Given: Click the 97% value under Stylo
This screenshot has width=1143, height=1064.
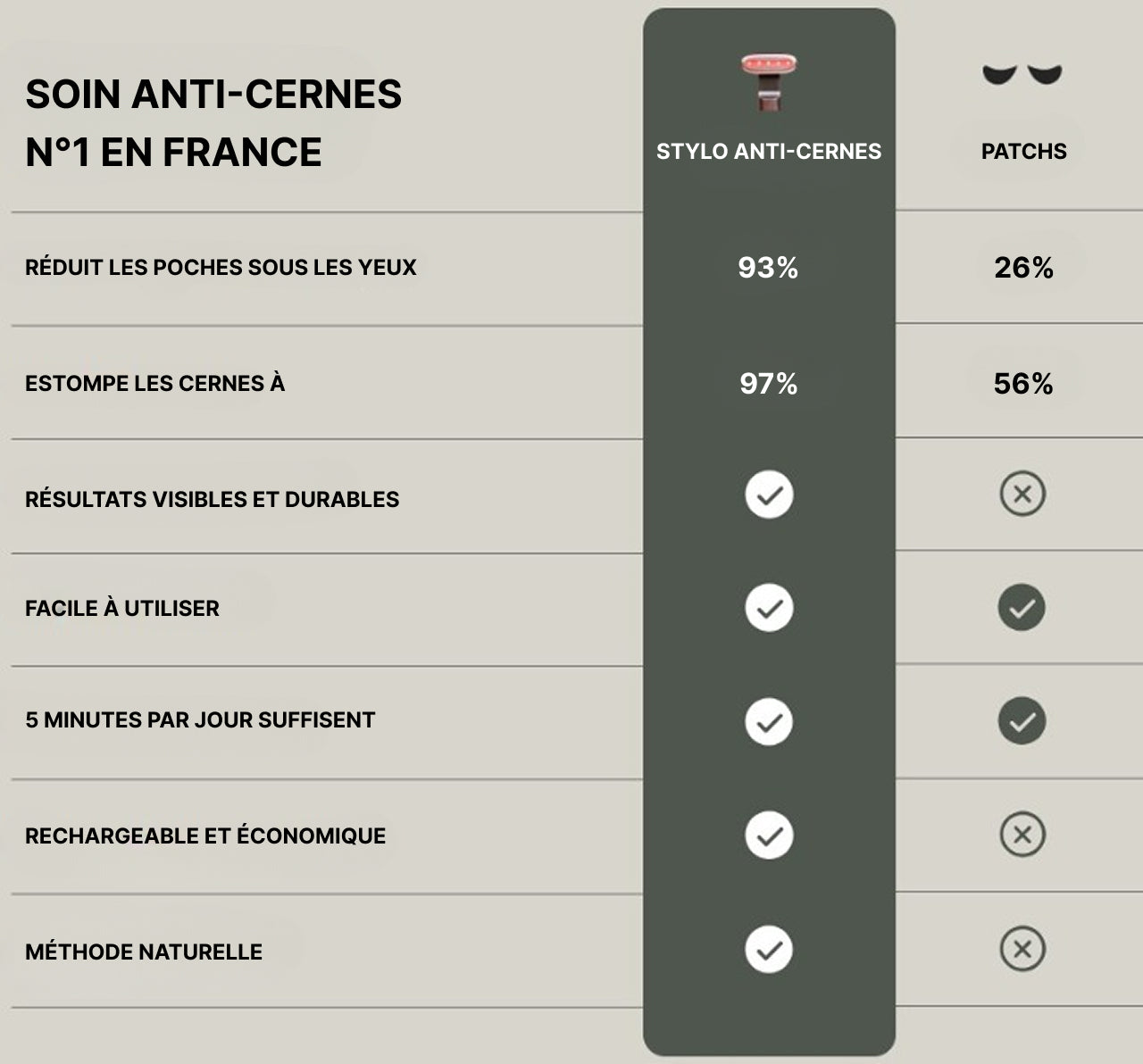Looking at the screenshot, I should coord(768,384).
